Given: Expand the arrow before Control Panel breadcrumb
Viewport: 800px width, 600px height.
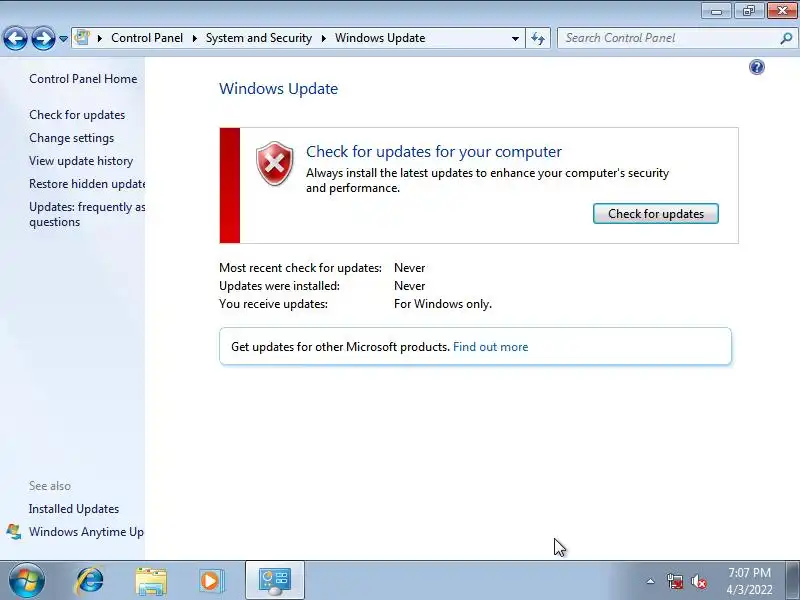Looking at the screenshot, I should 100,38.
